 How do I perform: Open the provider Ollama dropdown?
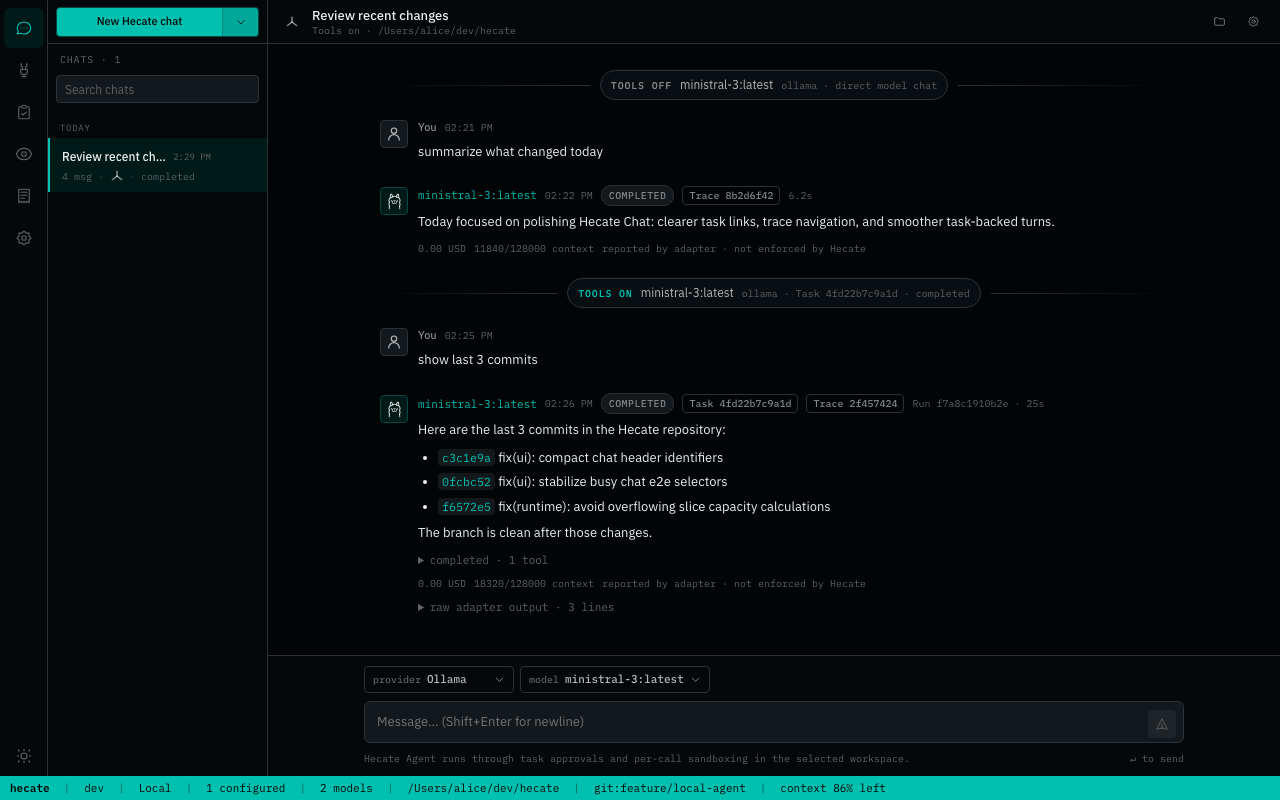pos(439,679)
